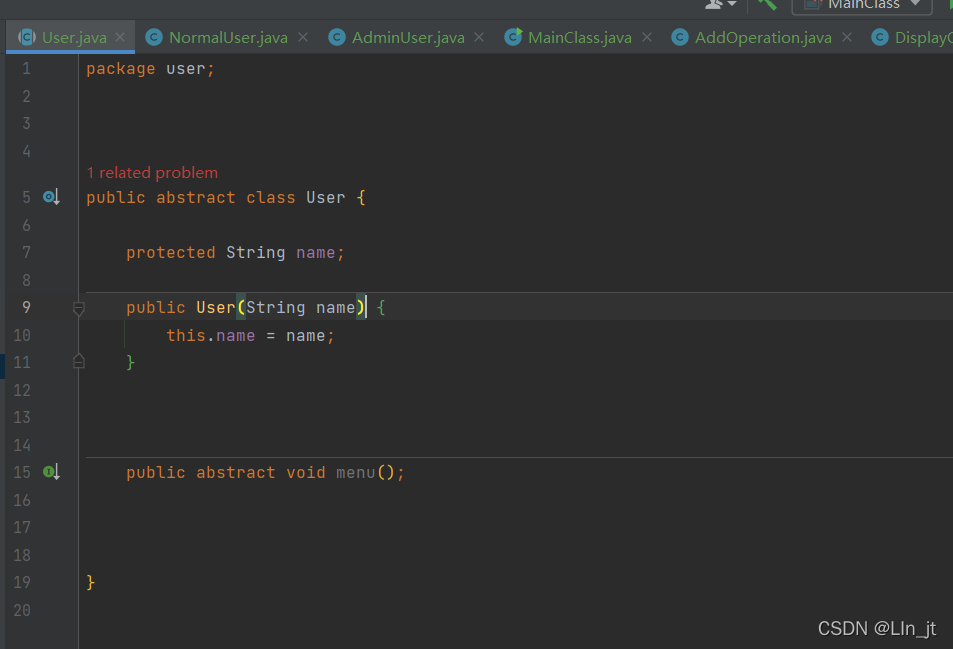Open the user account dropdown icon

[720, 4]
